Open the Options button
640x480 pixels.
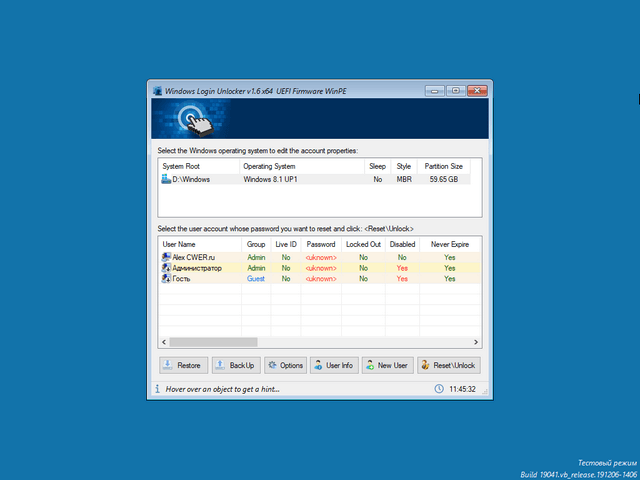pos(285,365)
